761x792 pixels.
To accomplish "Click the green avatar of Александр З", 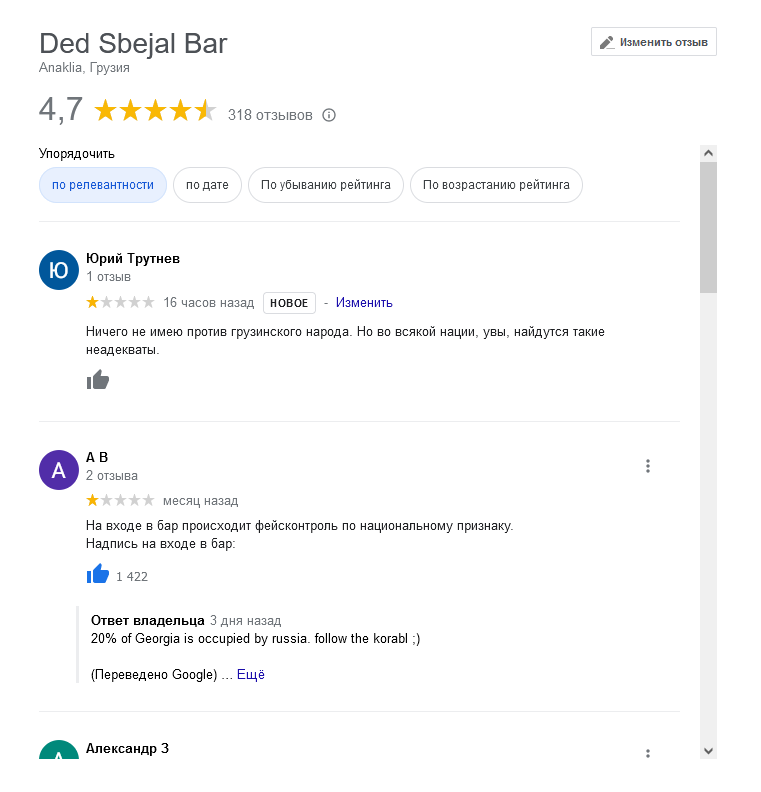I will click(x=59, y=750).
